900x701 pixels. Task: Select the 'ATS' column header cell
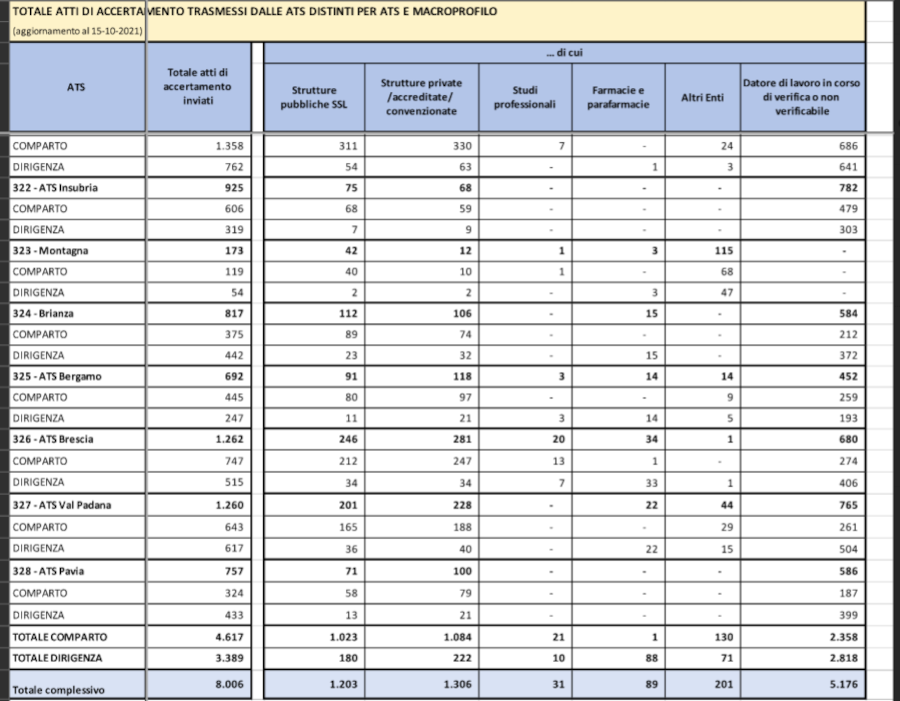(75, 87)
